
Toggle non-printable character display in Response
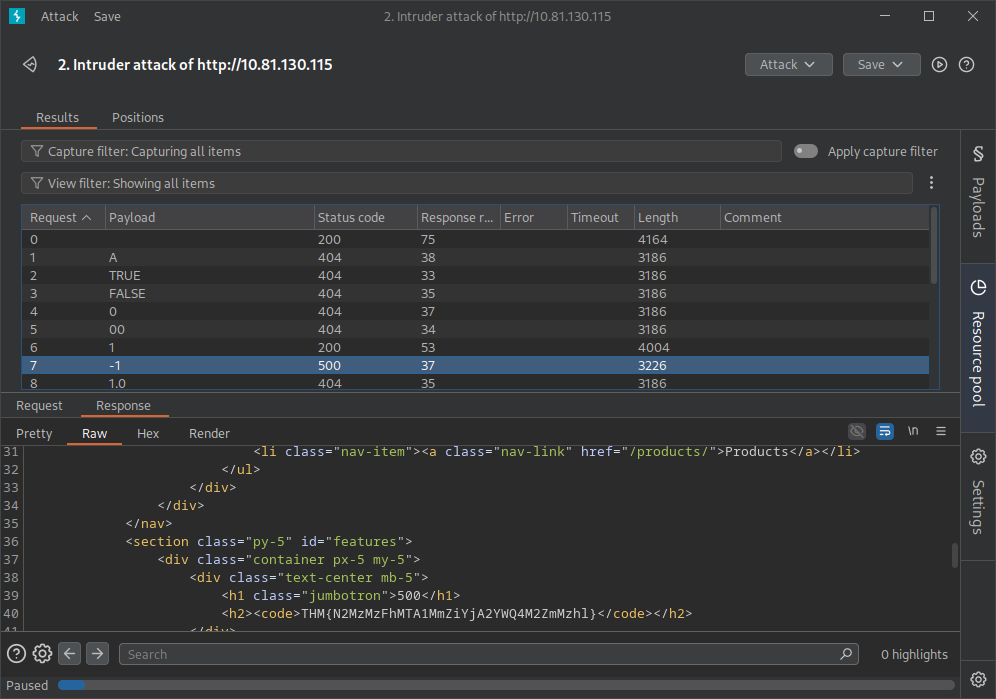[x=857, y=430]
